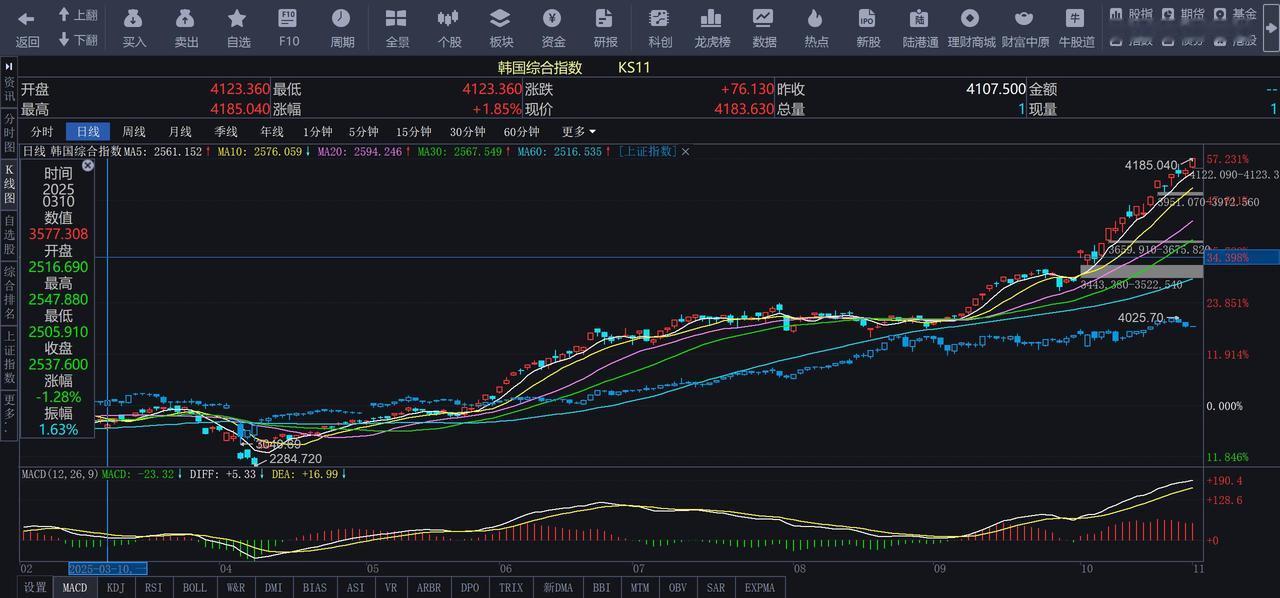Click the 期货 futures icon
This screenshot has width=1280, height=598.
pyautogui.click(x=1184, y=14)
